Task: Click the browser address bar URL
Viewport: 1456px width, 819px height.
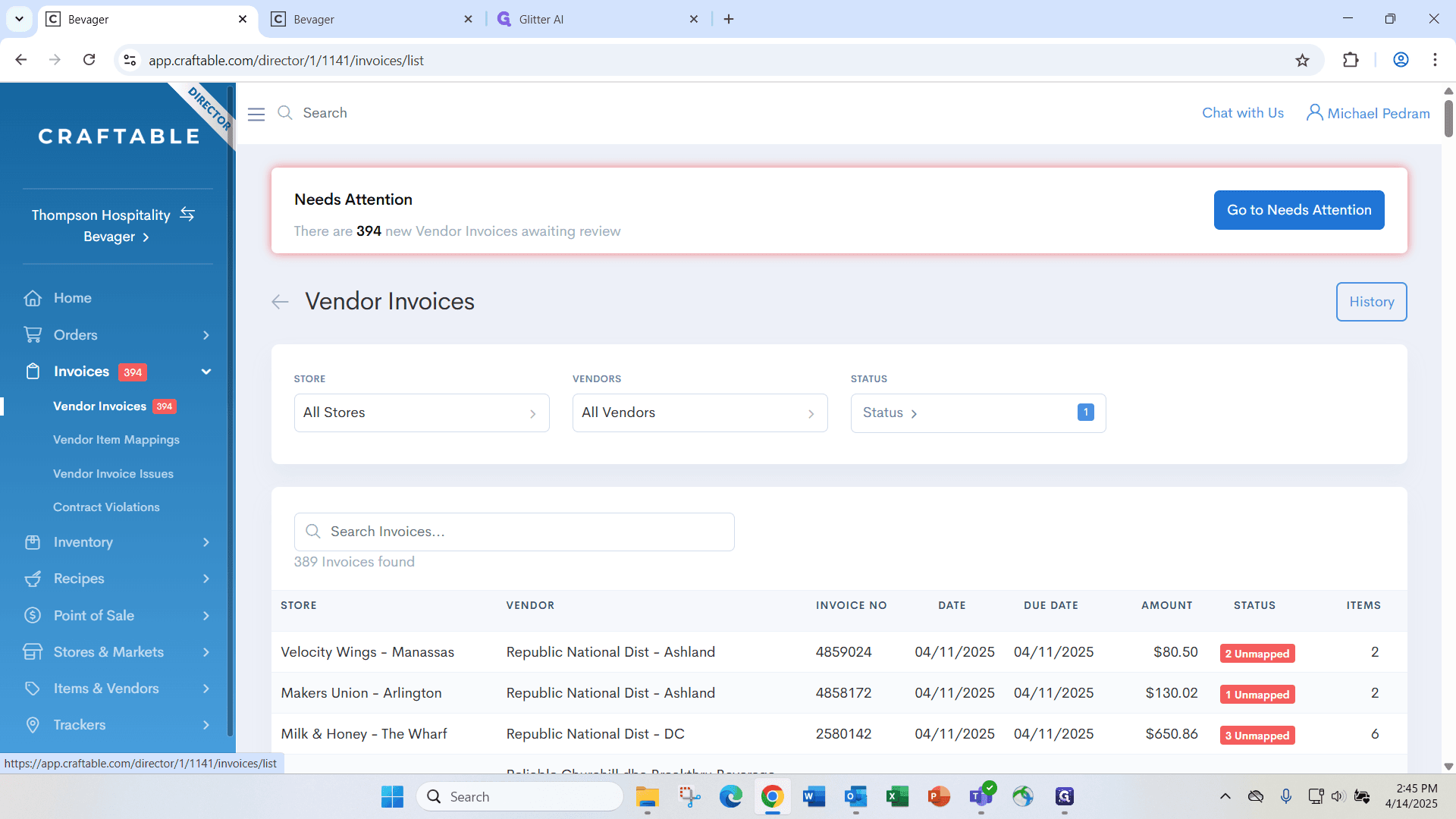Action: pyautogui.click(x=286, y=60)
